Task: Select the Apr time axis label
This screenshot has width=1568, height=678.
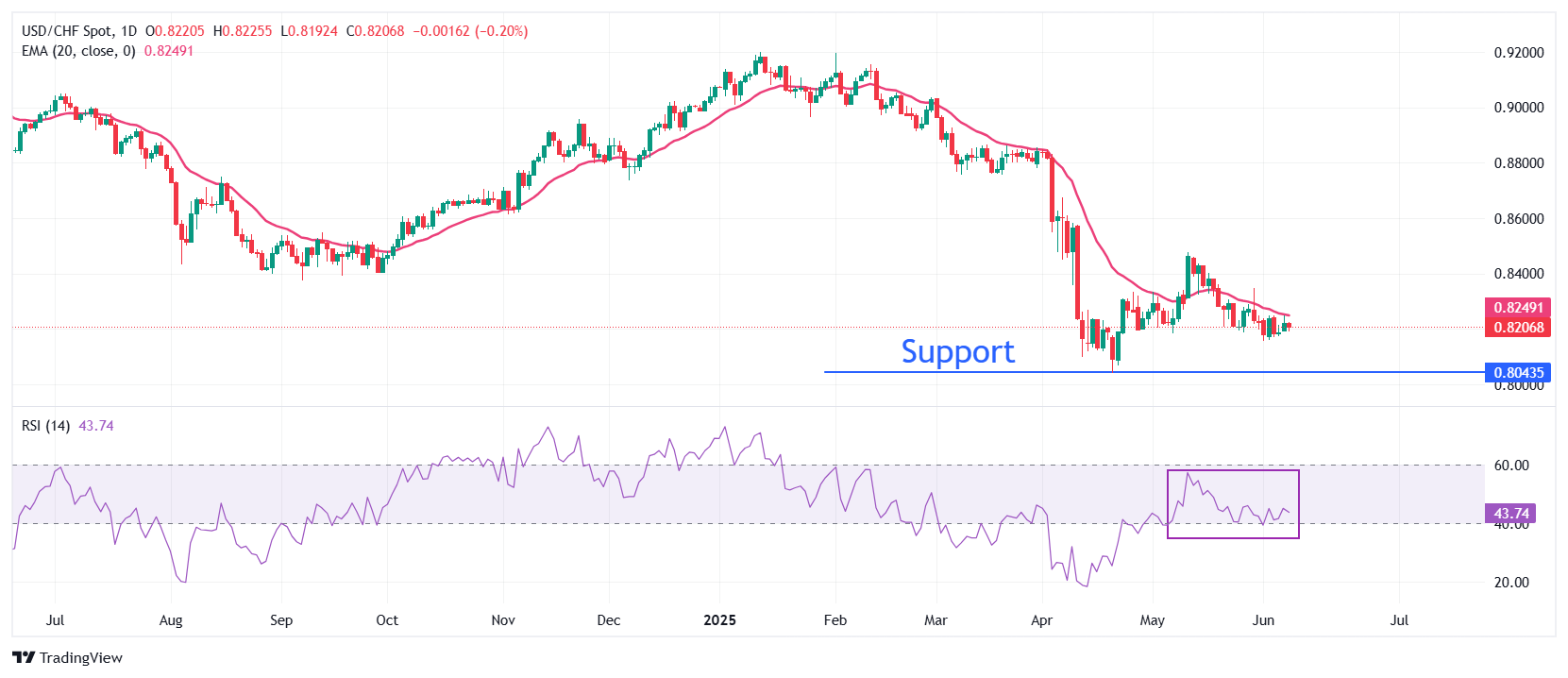Action: pos(1041,620)
